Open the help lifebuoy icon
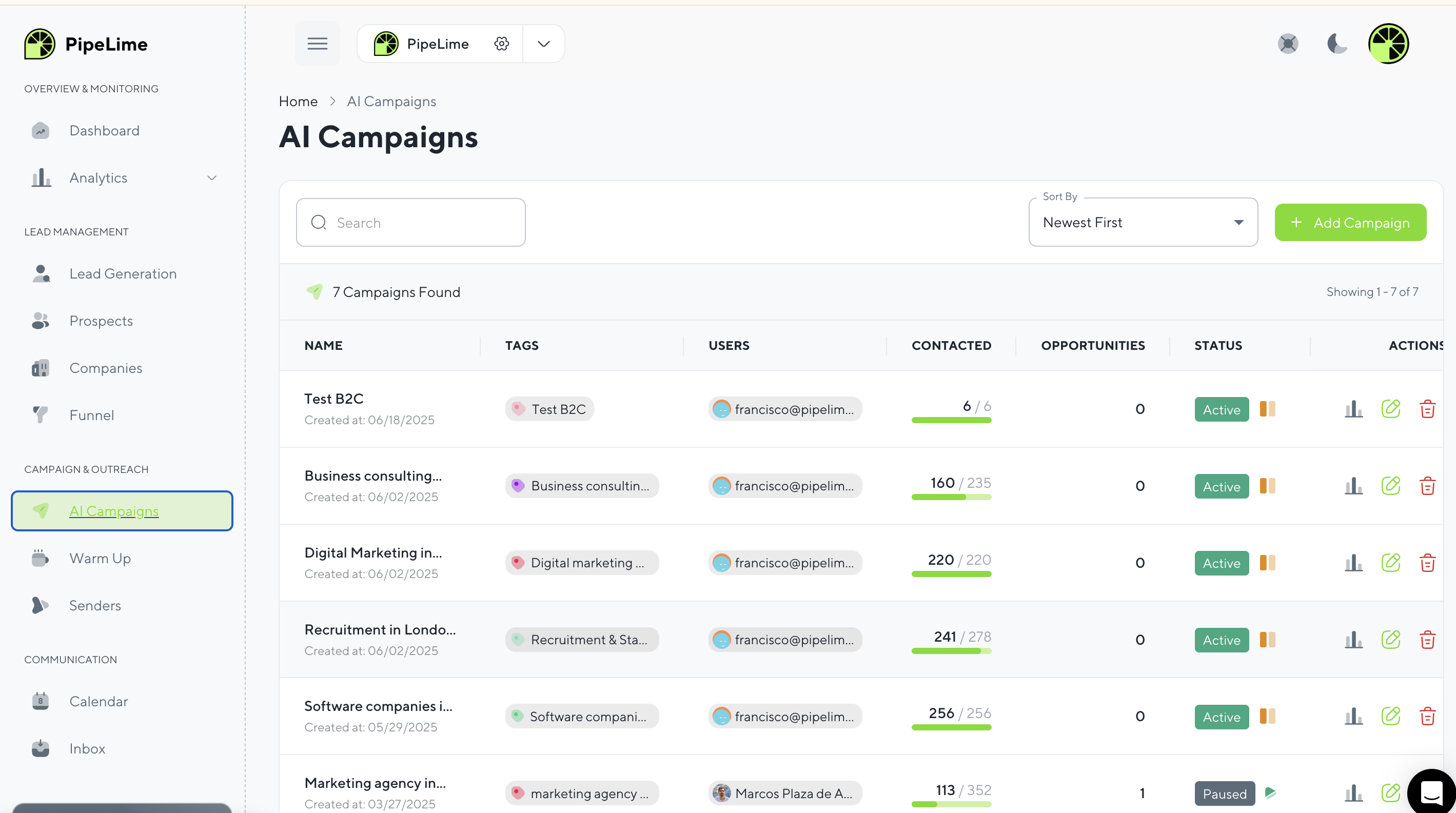 click(x=1288, y=44)
